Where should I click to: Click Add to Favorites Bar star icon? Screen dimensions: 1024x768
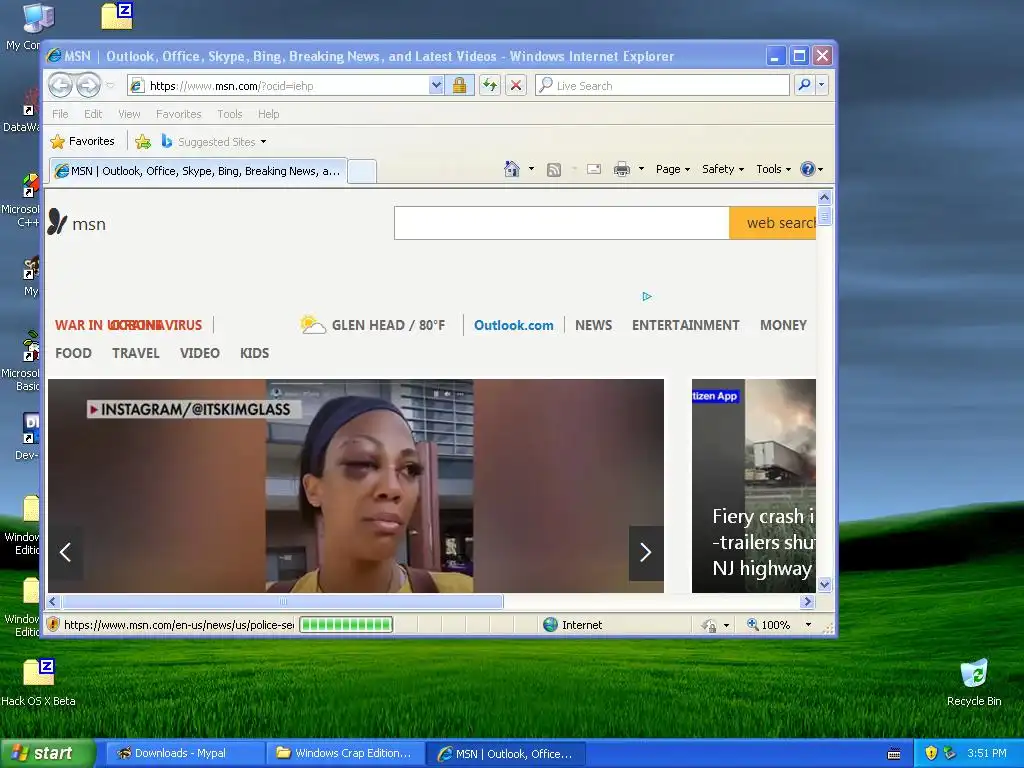coord(143,141)
